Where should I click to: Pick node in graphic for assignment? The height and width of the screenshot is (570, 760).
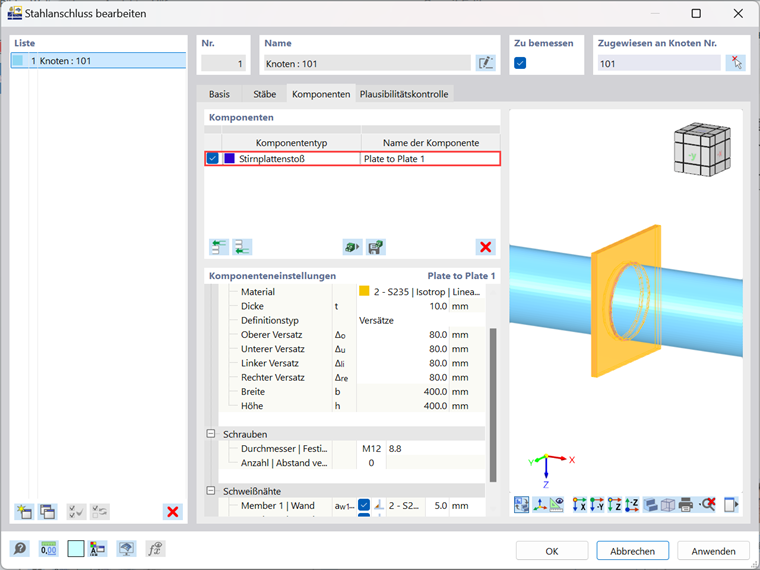735,63
